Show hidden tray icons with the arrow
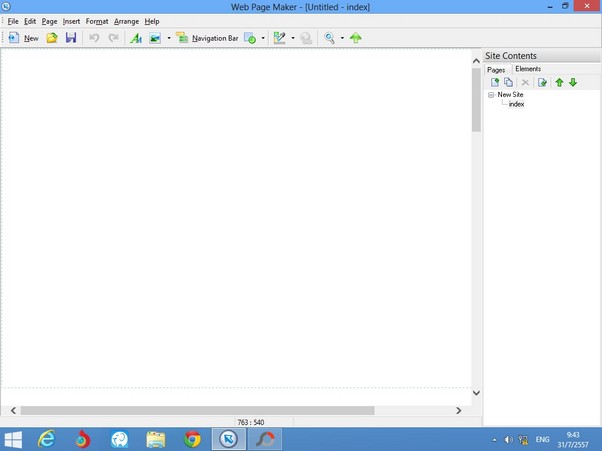Image resolution: width=602 pixels, height=451 pixels. point(494,440)
